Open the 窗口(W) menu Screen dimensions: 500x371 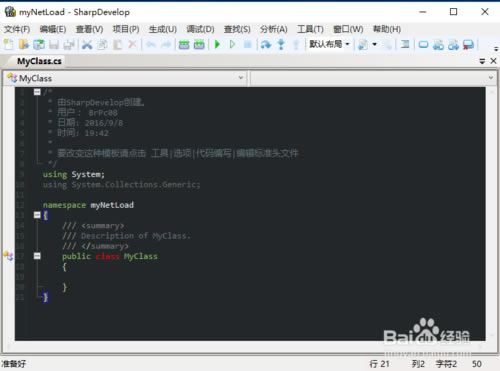(x=348, y=29)
